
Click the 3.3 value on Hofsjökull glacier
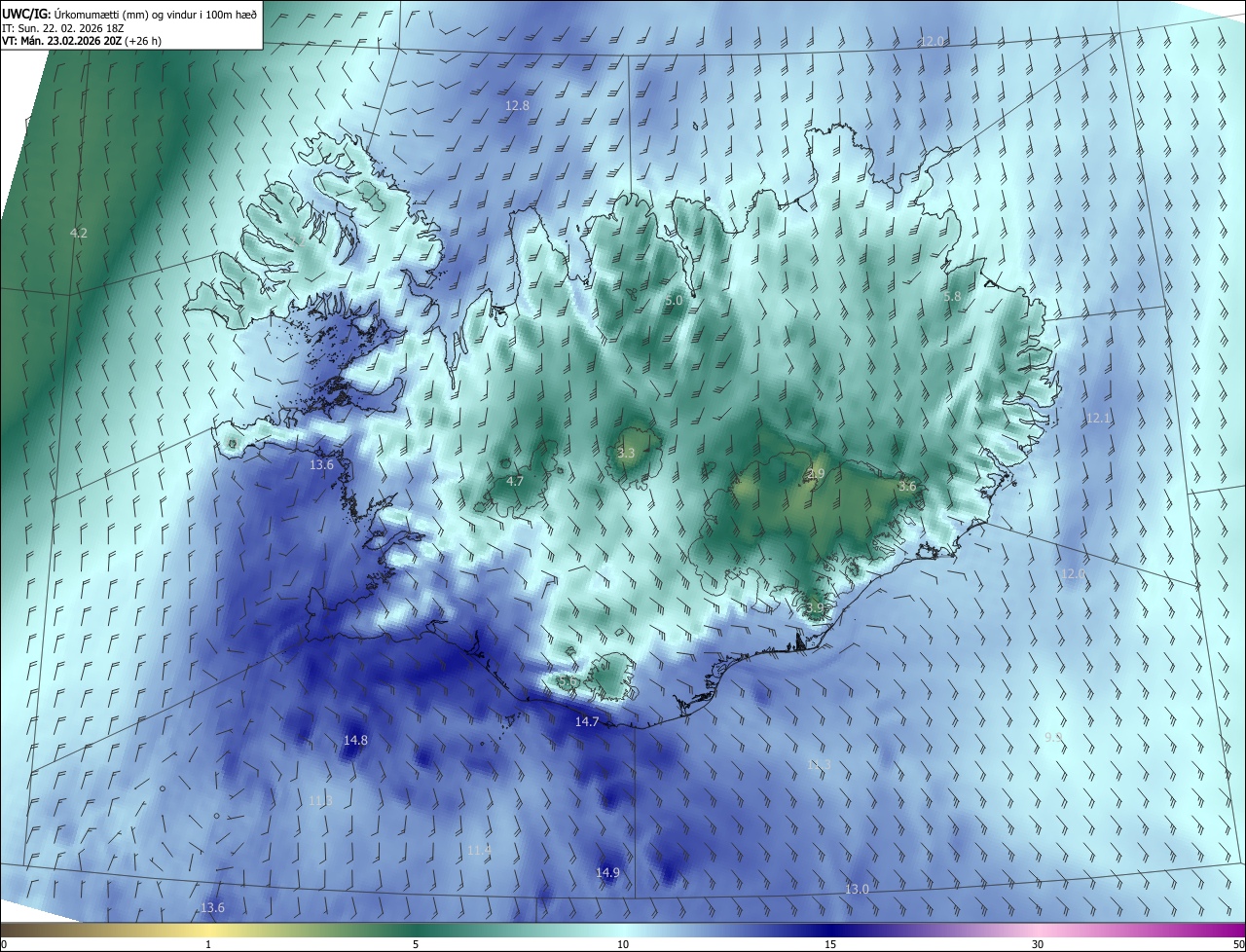tap(626, 453)
